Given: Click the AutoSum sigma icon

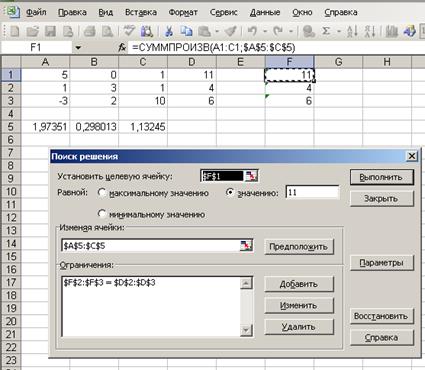Looking at the screenshot, I should (x=326, y=32).
